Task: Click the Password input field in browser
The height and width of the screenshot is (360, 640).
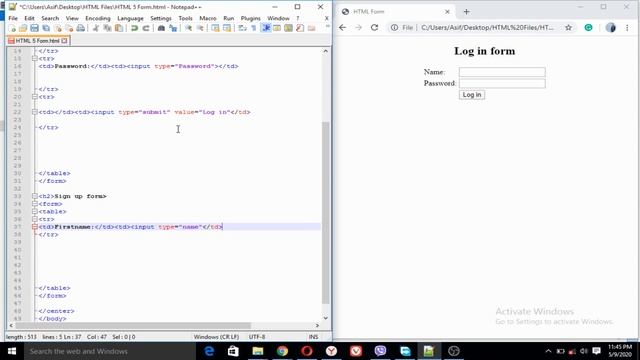Action: coord(502,84)
